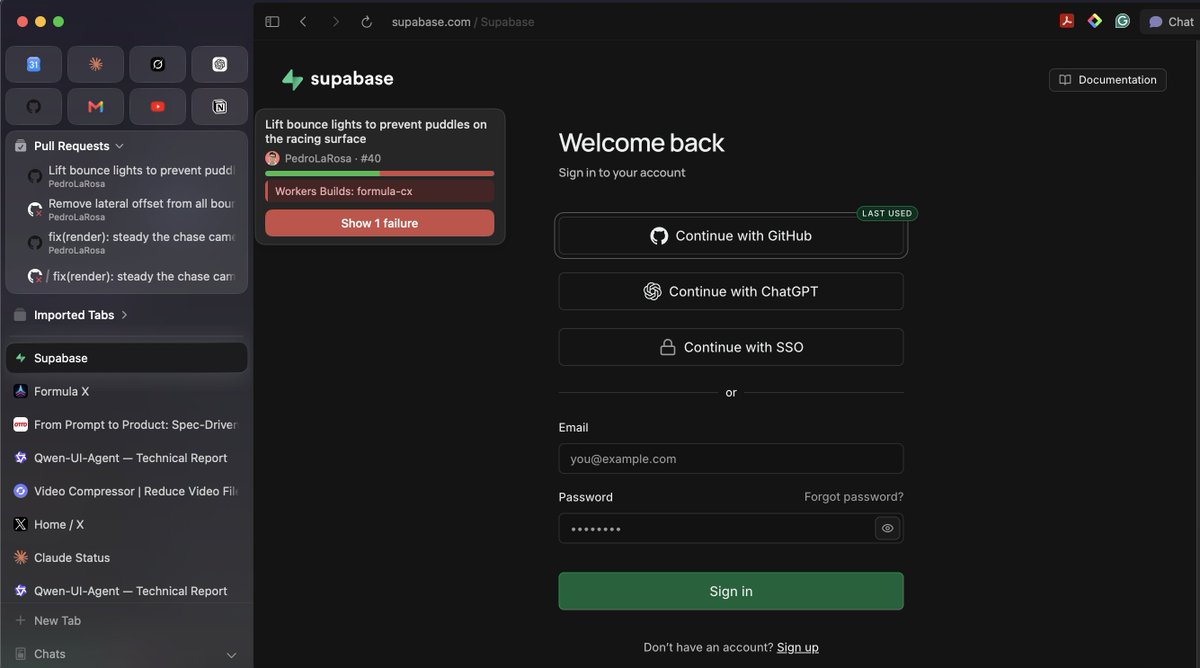Image resolution: width=1200 pixels, height=668 pixels.
Task: Open the Grammarly extension
Action: click(1123, 21)
